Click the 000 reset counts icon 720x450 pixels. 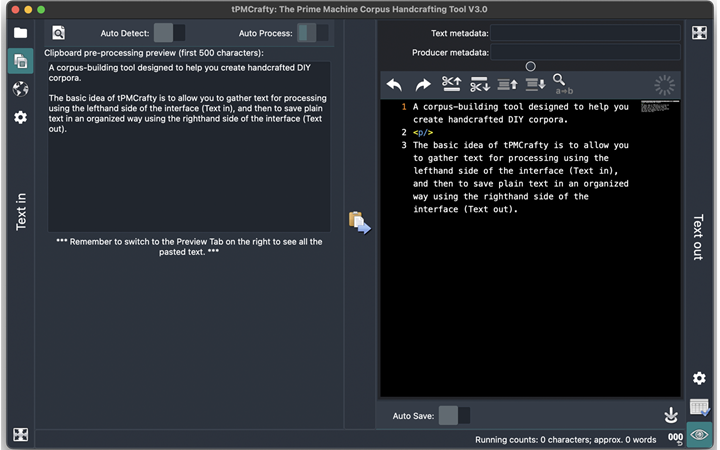tap(675, 439)
